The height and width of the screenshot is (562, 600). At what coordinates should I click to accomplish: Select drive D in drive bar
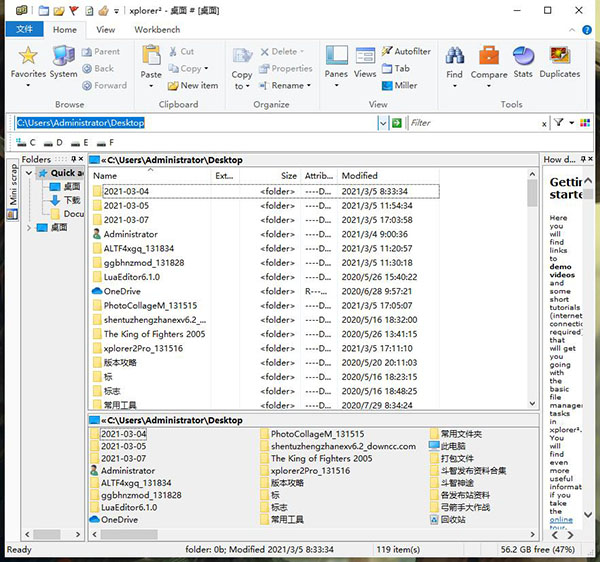53,143
